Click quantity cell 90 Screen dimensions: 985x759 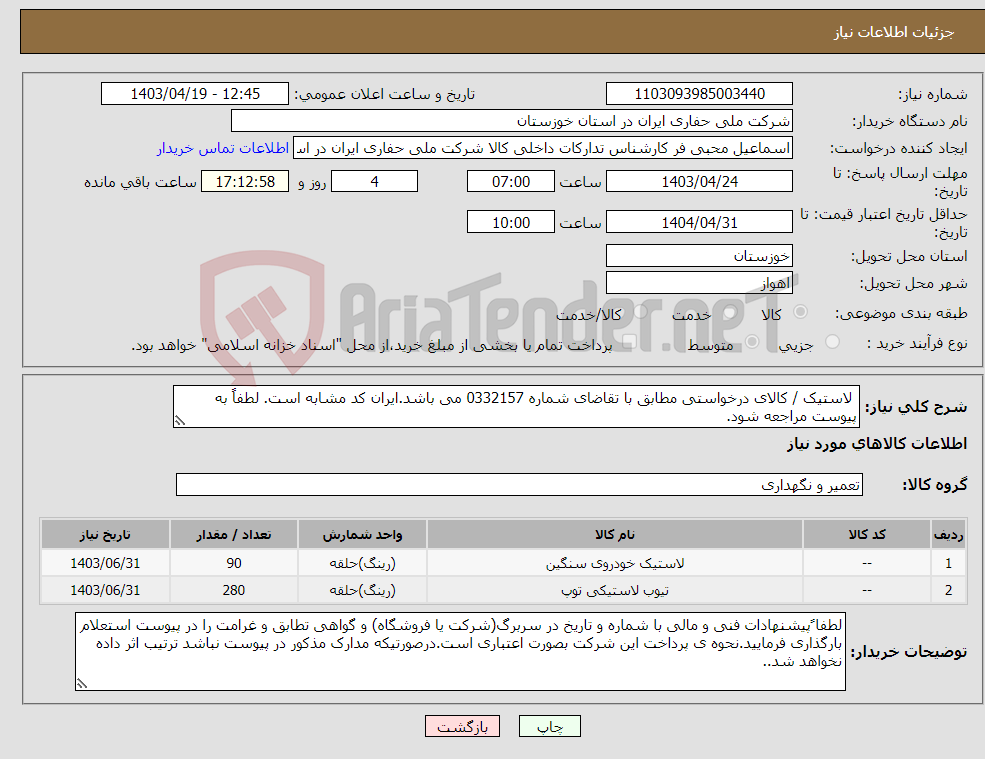coord(234,563)
